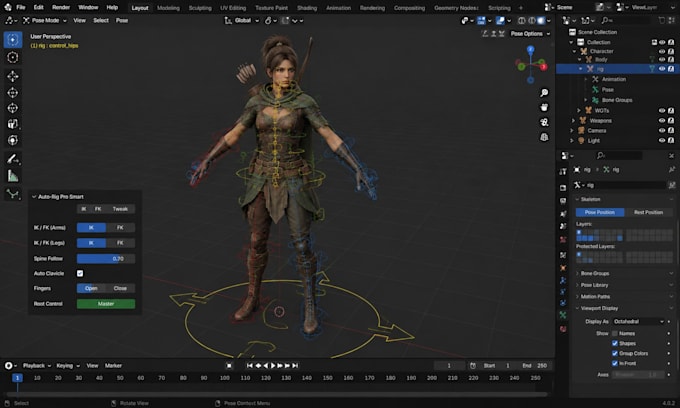Viewport: 680px width, 408px height.
Task: Adjust the Spine Follow slider
Action: [x=106, y=259]
